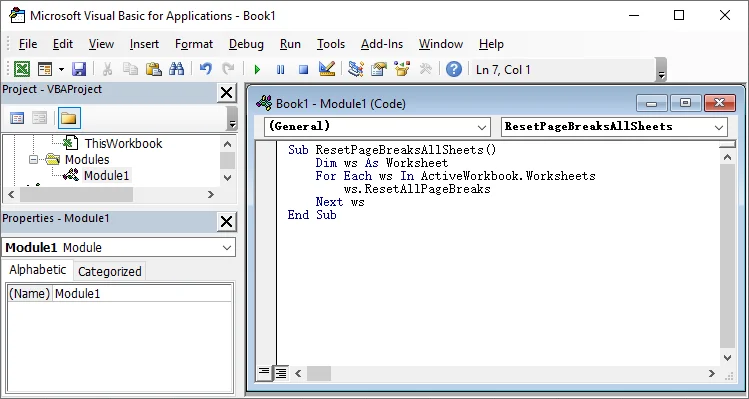Open the toolbar options overflow arrow
This screenshot has width=749, height=399.
coord(662,70)
